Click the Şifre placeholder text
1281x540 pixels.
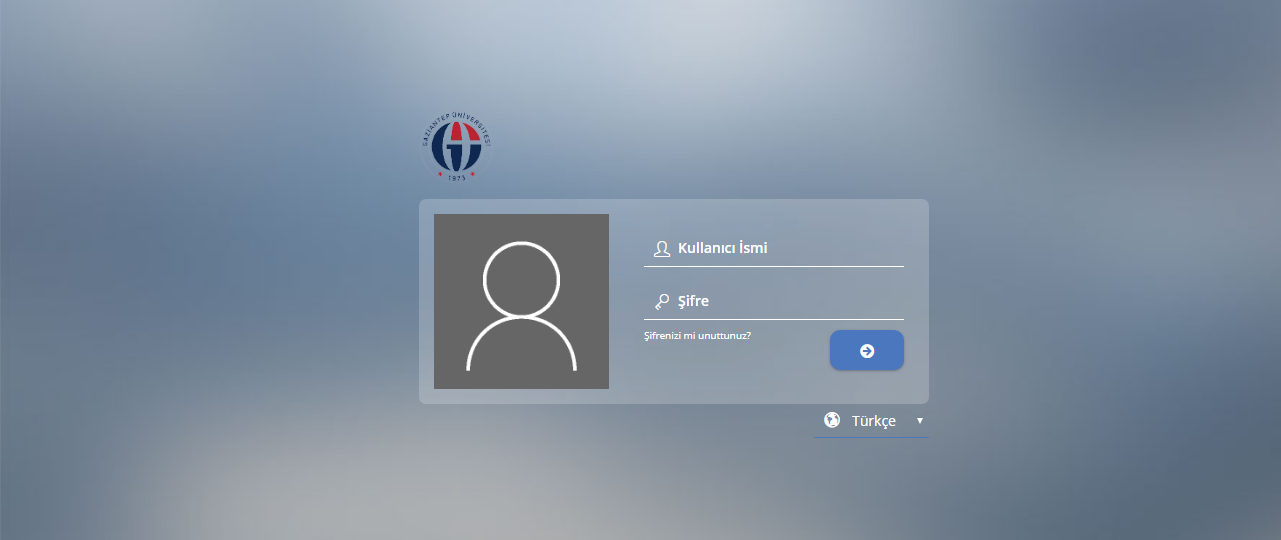pyautogui.click(x=693, y=301)
